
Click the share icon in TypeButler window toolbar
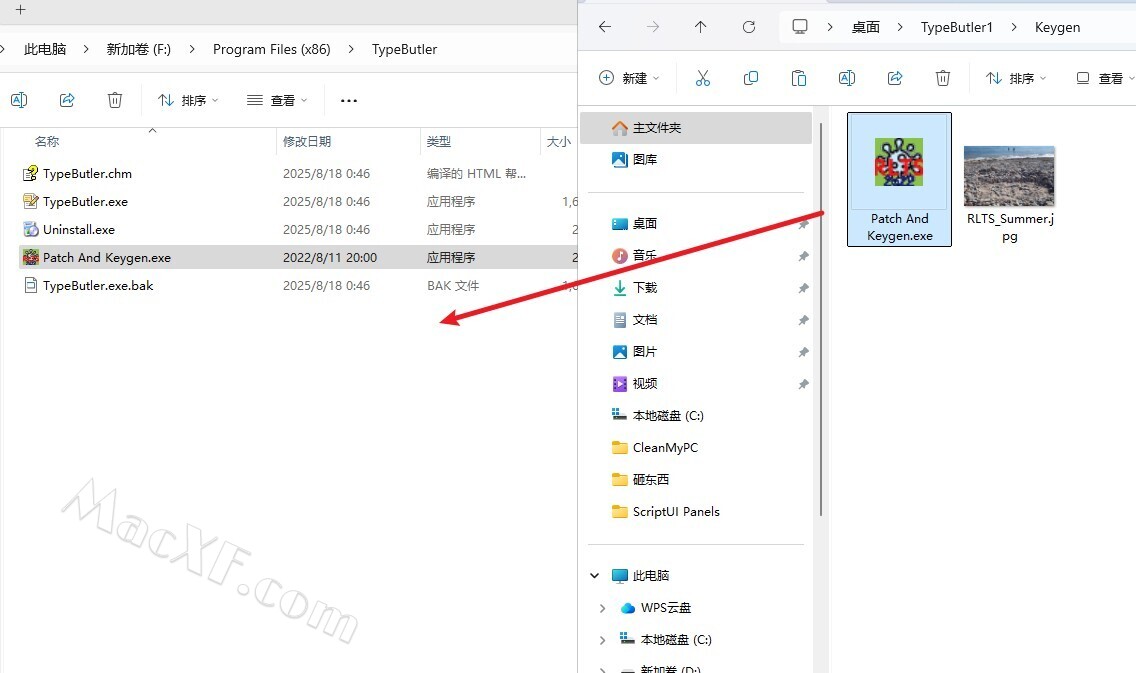click(x=67, y=100)
